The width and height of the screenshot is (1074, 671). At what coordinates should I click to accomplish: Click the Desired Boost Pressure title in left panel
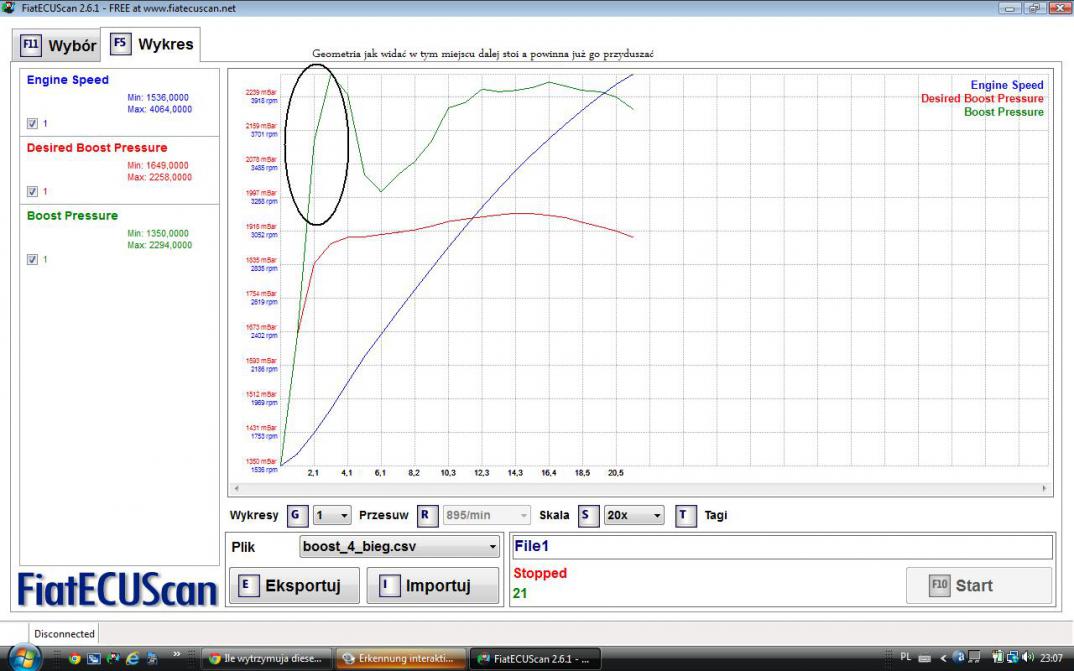click(97, 148)
